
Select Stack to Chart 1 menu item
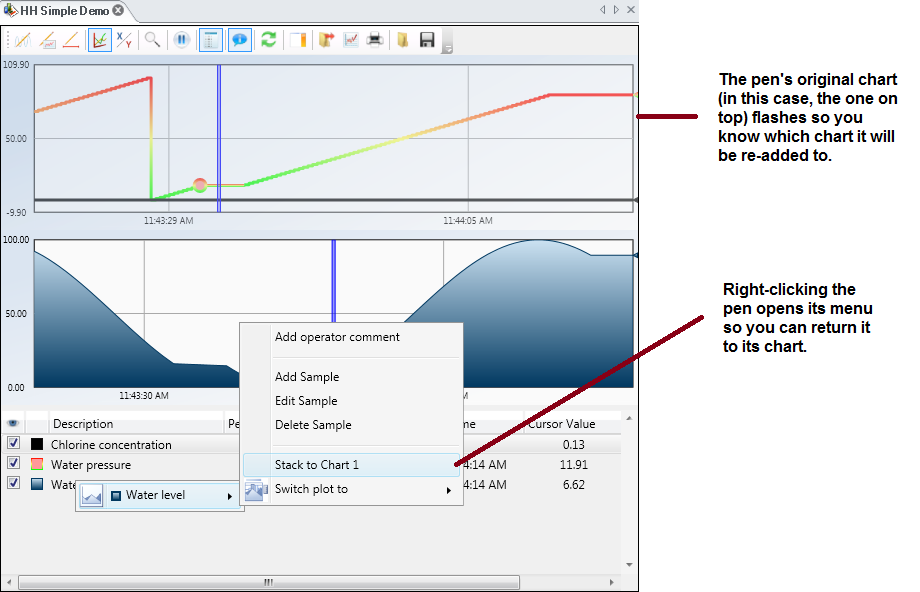pyautogui.click(x=316, y=465)
